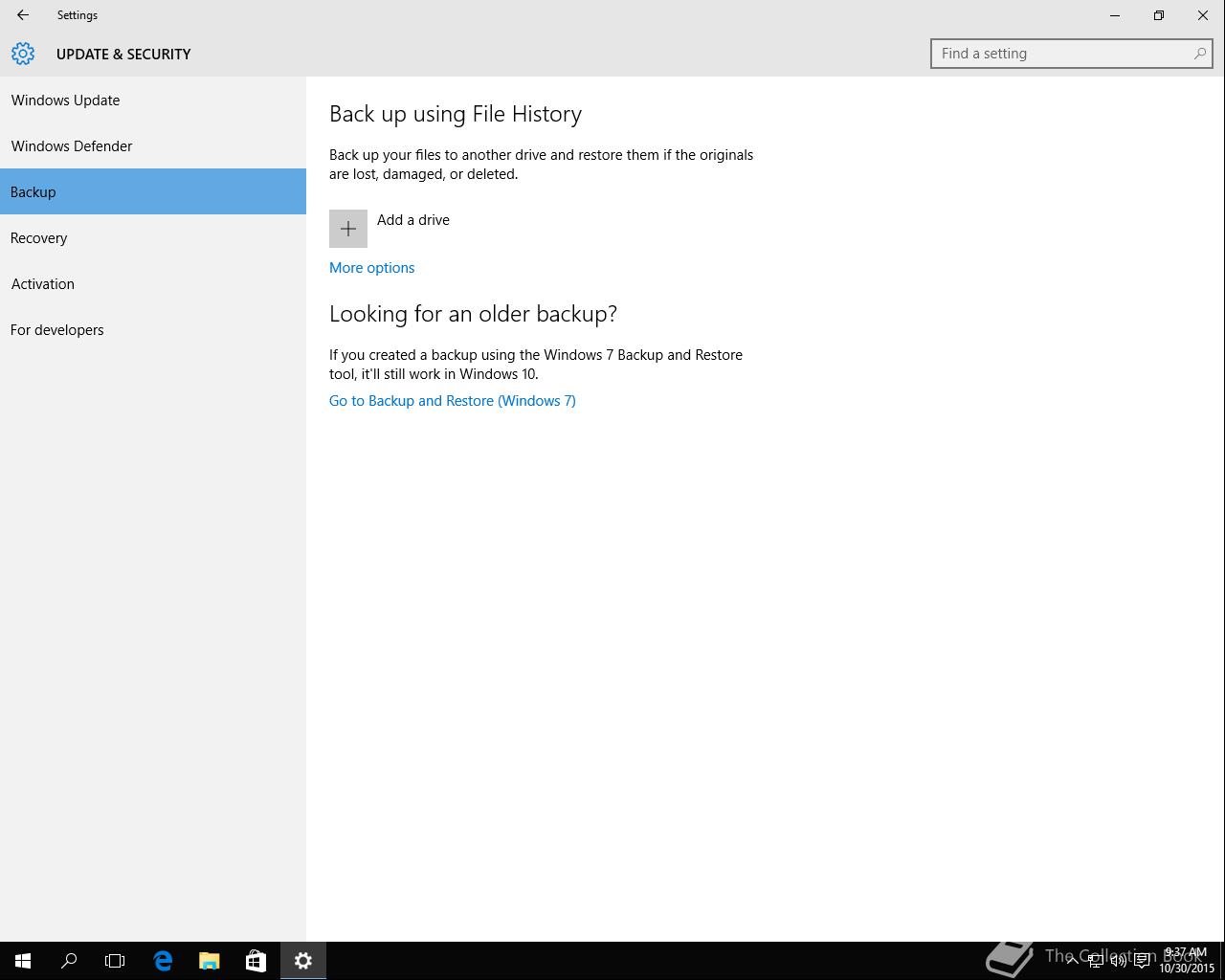Image resolution: width=1225 pixels, height=980 pixels.
Task: Click the Looking for an older backup? heading
Action: click(473, 314)
